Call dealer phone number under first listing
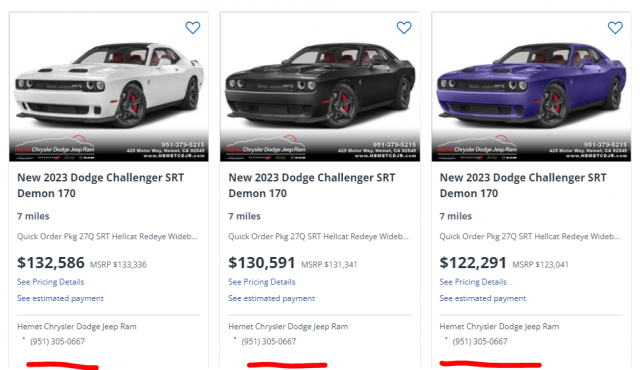640x370 pixels. tap(58, 341)
